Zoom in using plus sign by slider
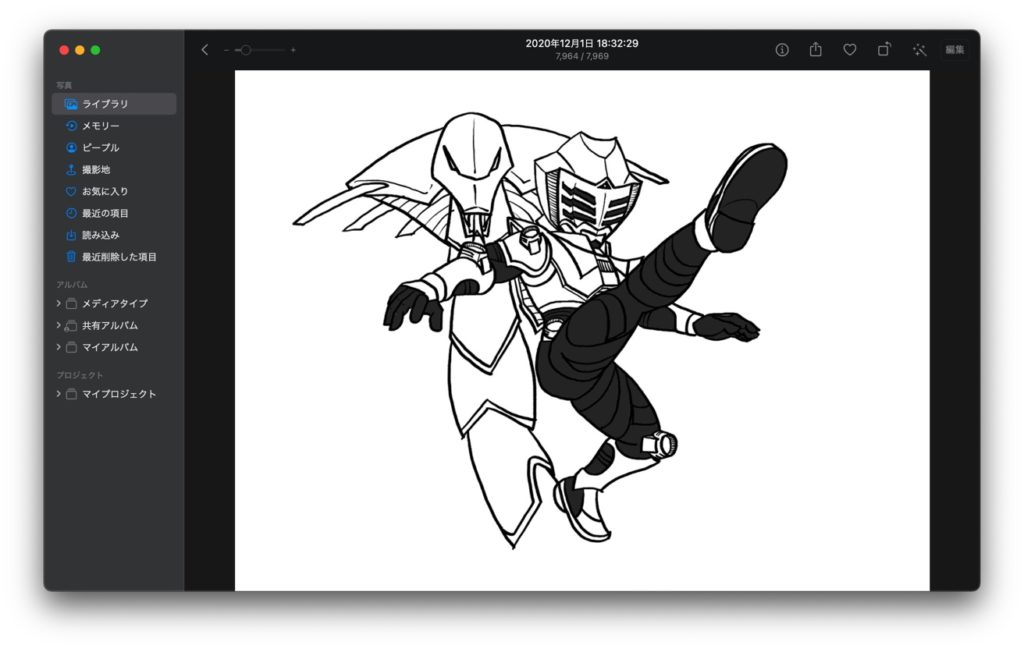This screenshot has height=649, width=1024. click(x=293, y=50)
